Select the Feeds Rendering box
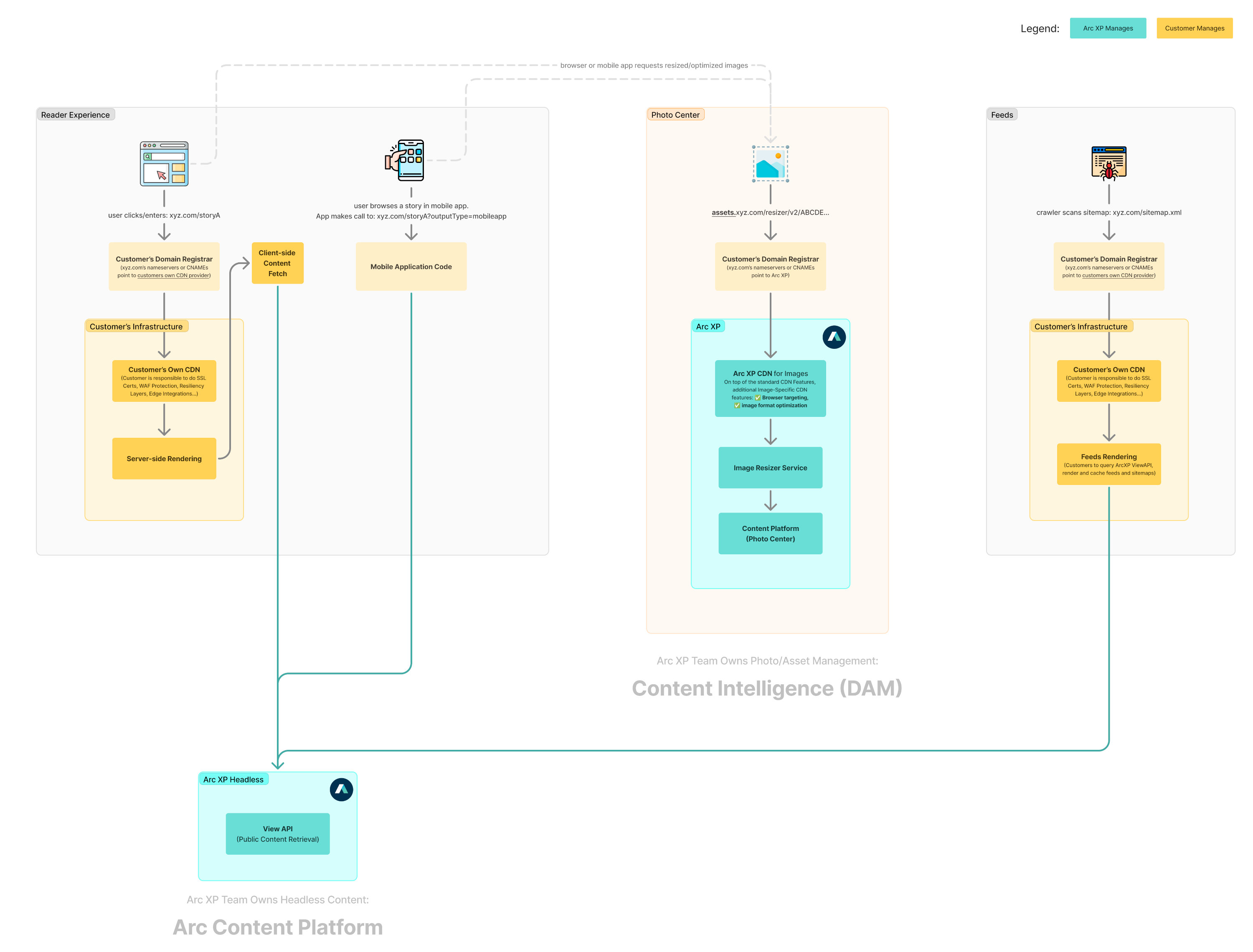 pyautogui.click(x=1109, y=465)
